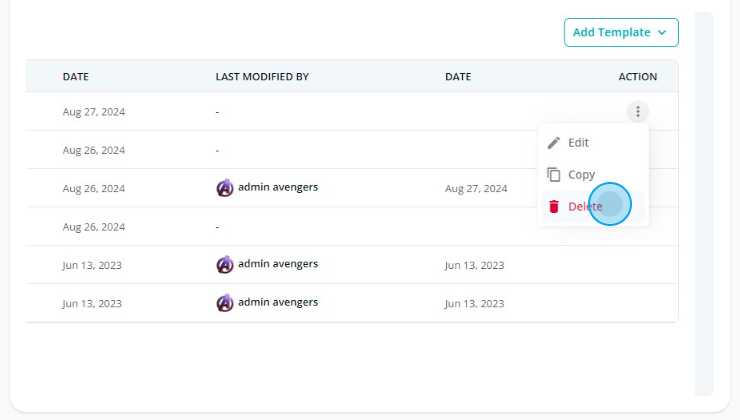Choose Copy from the action menu
The width and height of the screenshot is (740, 420).
coord(581,175)
